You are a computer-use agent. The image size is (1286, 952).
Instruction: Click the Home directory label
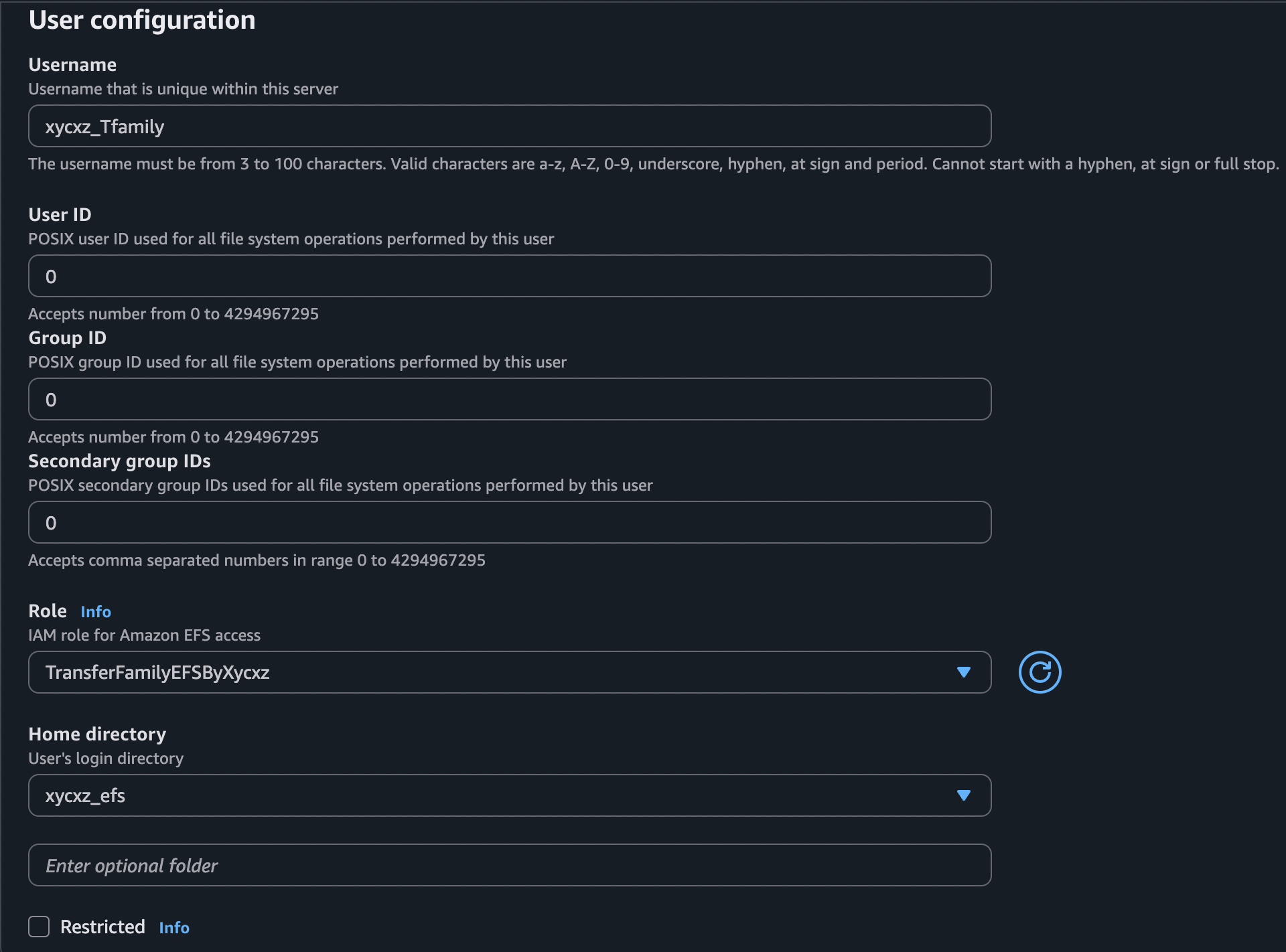point(97,734)
